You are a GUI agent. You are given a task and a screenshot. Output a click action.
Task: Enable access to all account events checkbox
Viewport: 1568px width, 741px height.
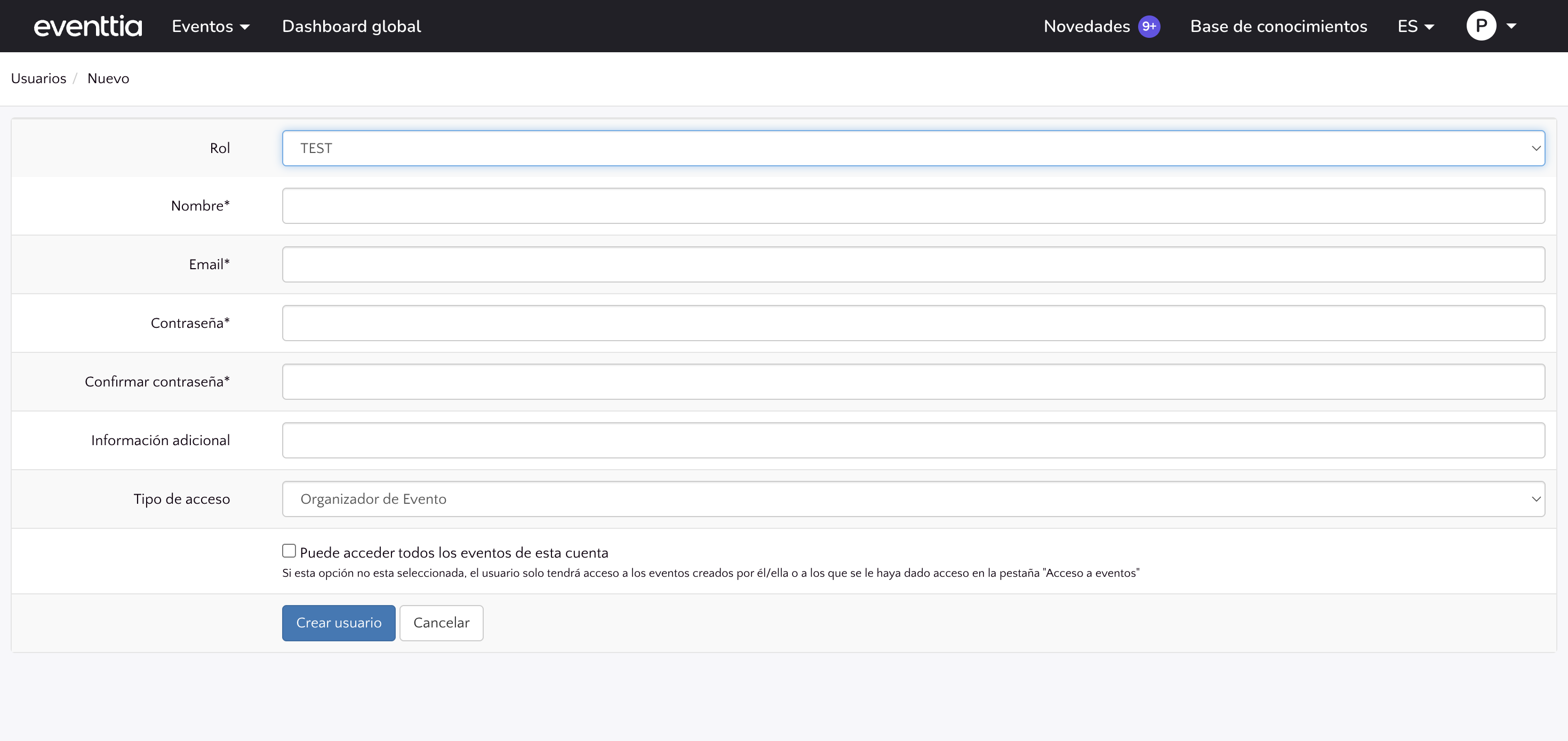point(289,551)
